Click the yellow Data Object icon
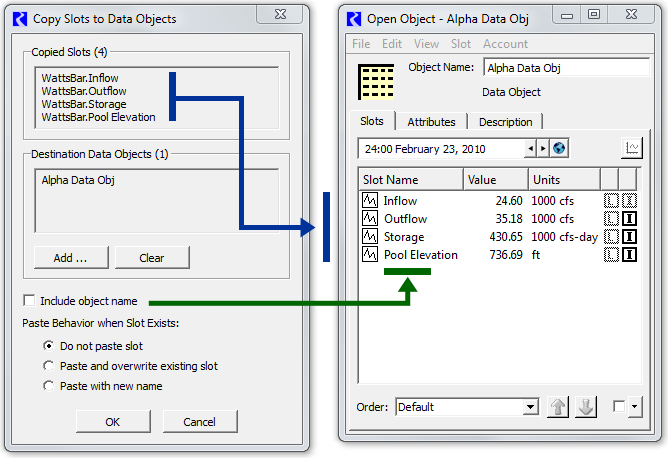The image size is (668, 458). pyautogui.click(x=376, y=81)
